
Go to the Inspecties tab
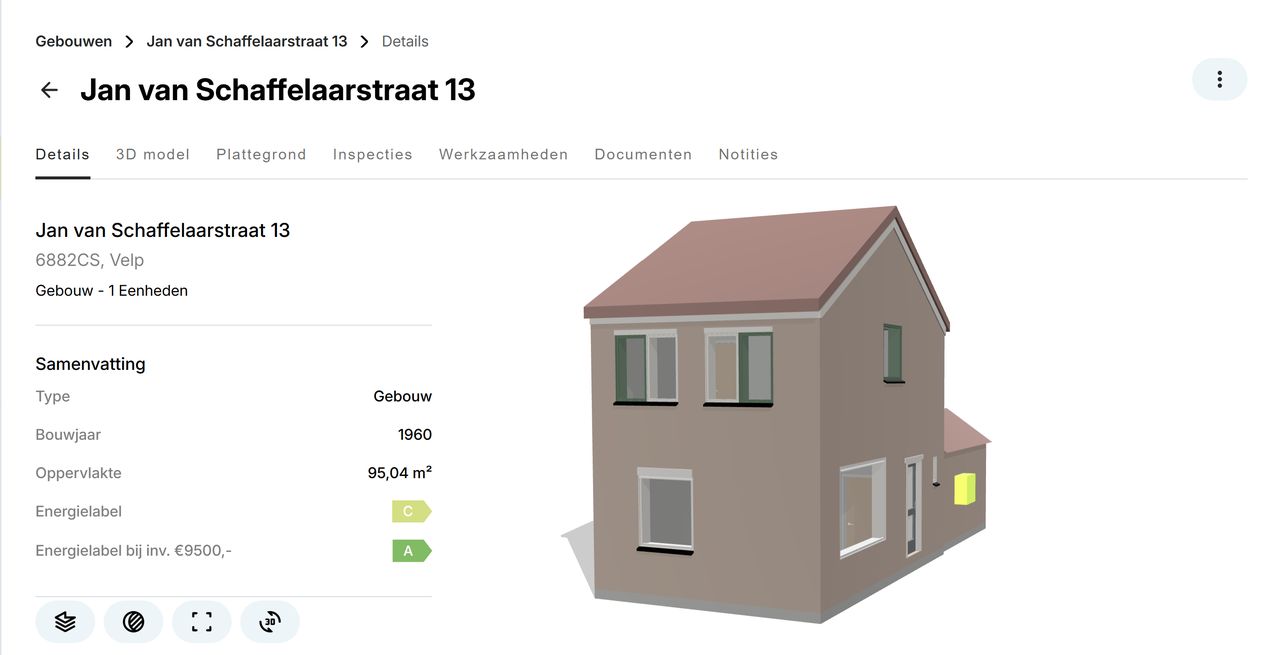point(373,154)
